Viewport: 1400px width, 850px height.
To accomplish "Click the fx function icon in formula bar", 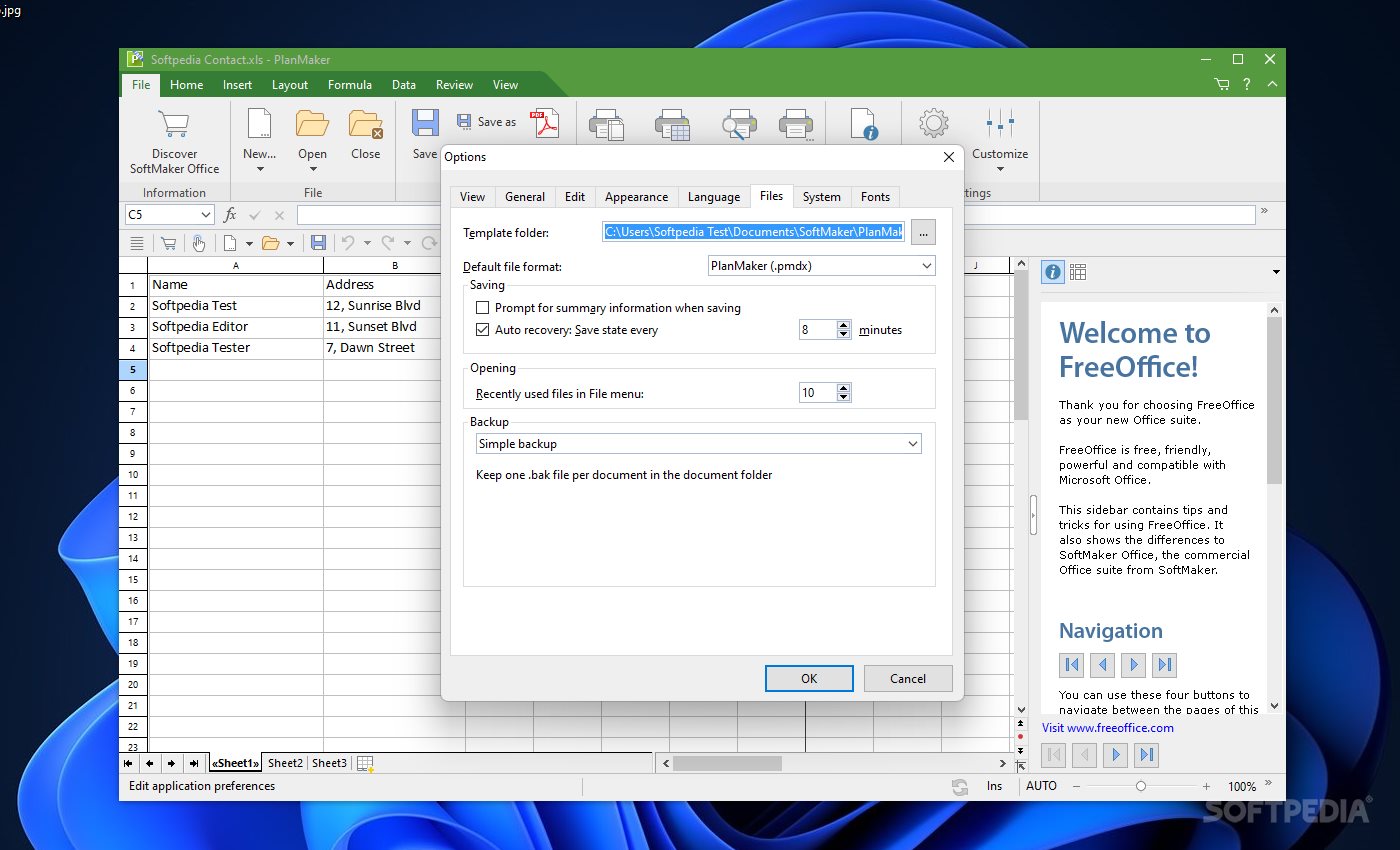I will [230, 215].
